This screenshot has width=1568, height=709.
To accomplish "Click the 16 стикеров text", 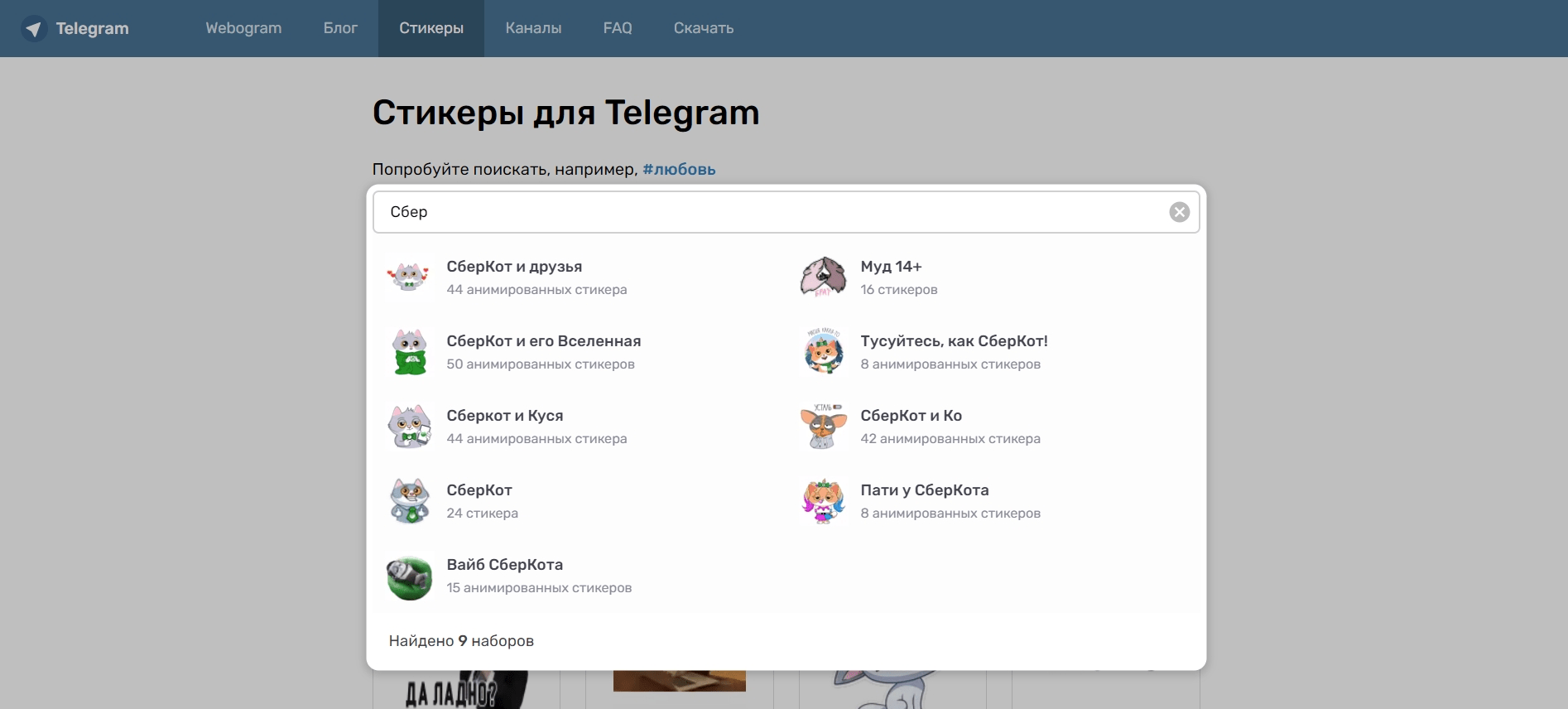I will (899, 290).
